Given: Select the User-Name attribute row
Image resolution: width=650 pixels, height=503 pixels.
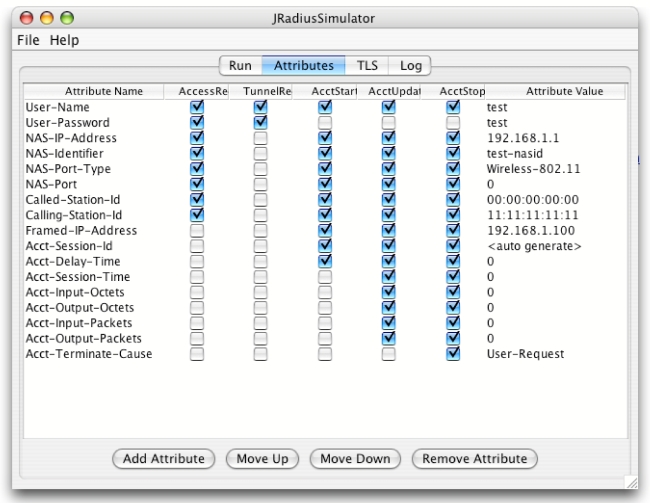Looking at the screenshot, I should click(x=325, y=107).
